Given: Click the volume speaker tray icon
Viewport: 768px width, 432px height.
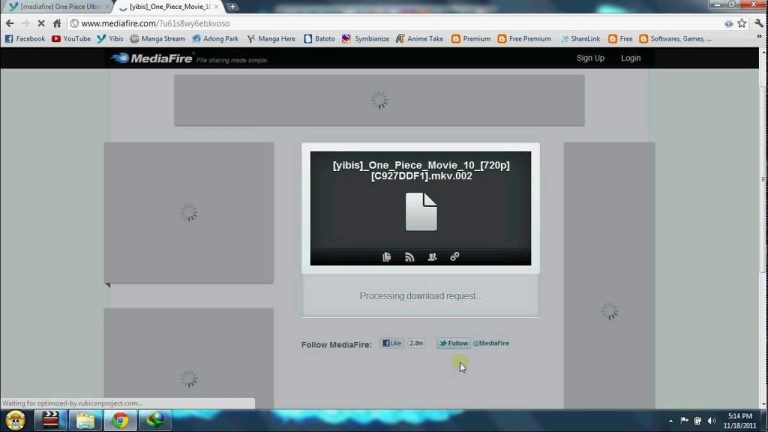Looking at the screenshot, I should point(712,421).
